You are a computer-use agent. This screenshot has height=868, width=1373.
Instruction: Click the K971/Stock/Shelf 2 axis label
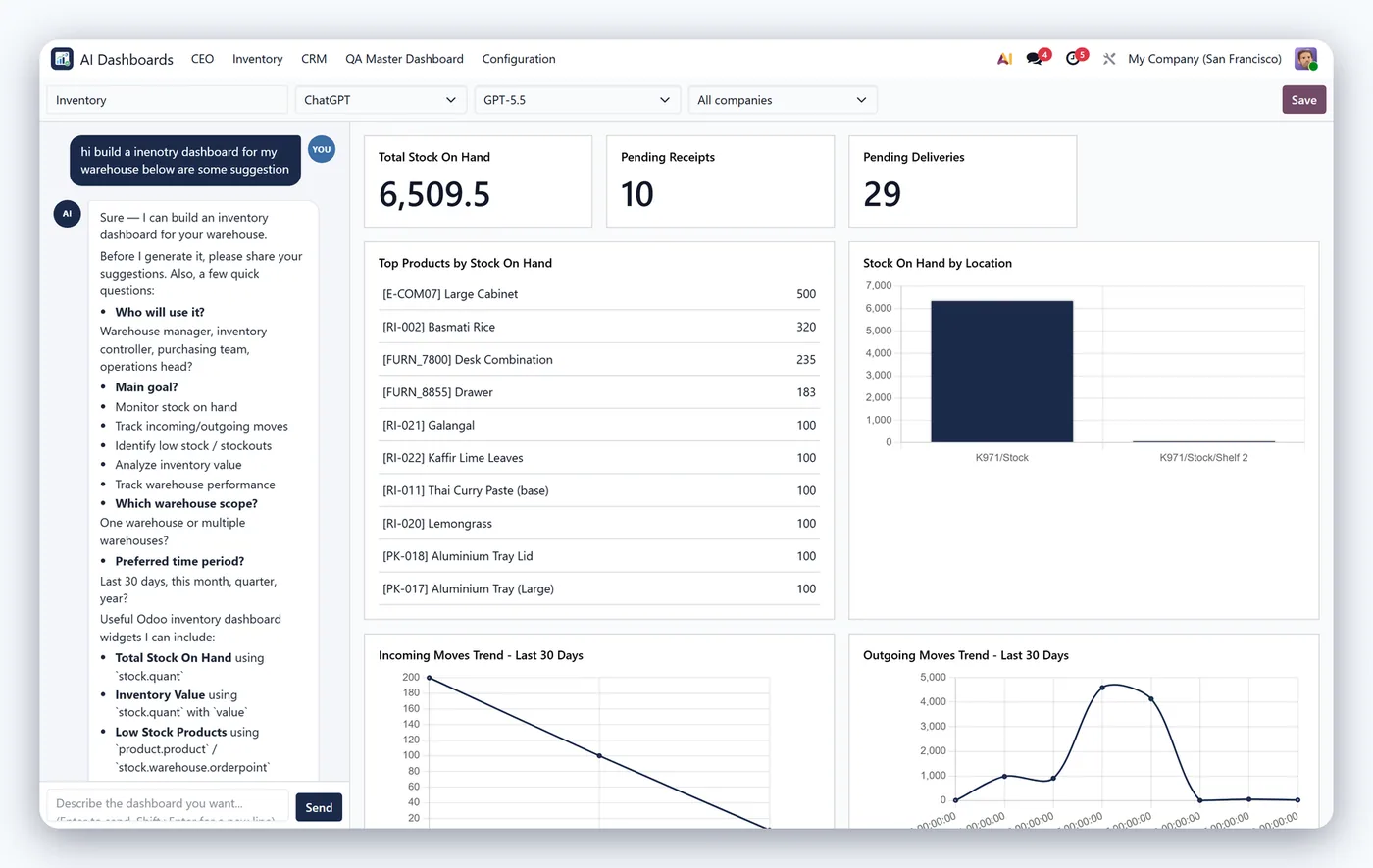(x=1203, y=457)
